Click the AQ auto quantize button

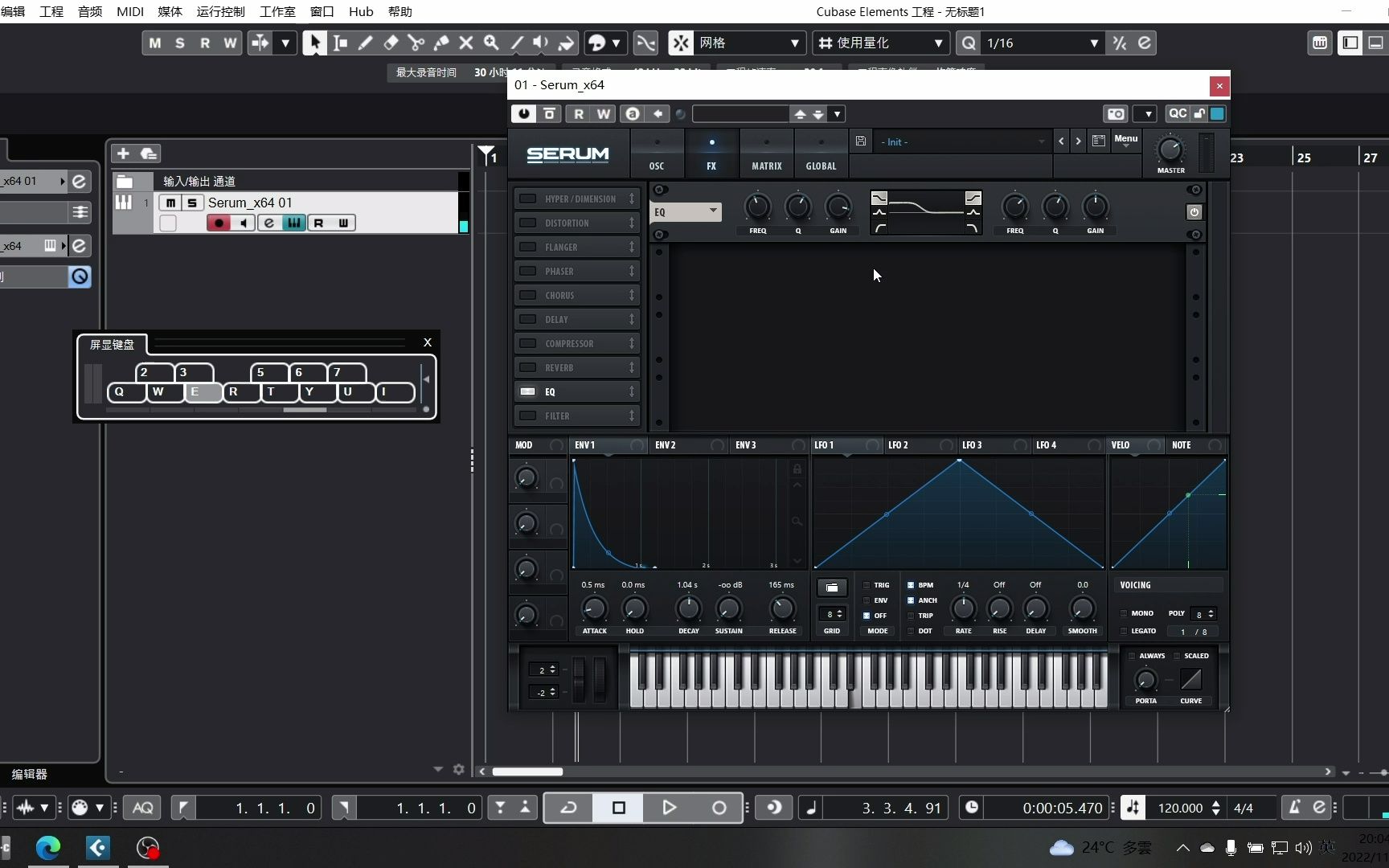pyautogui.click(x=142, y=808)
